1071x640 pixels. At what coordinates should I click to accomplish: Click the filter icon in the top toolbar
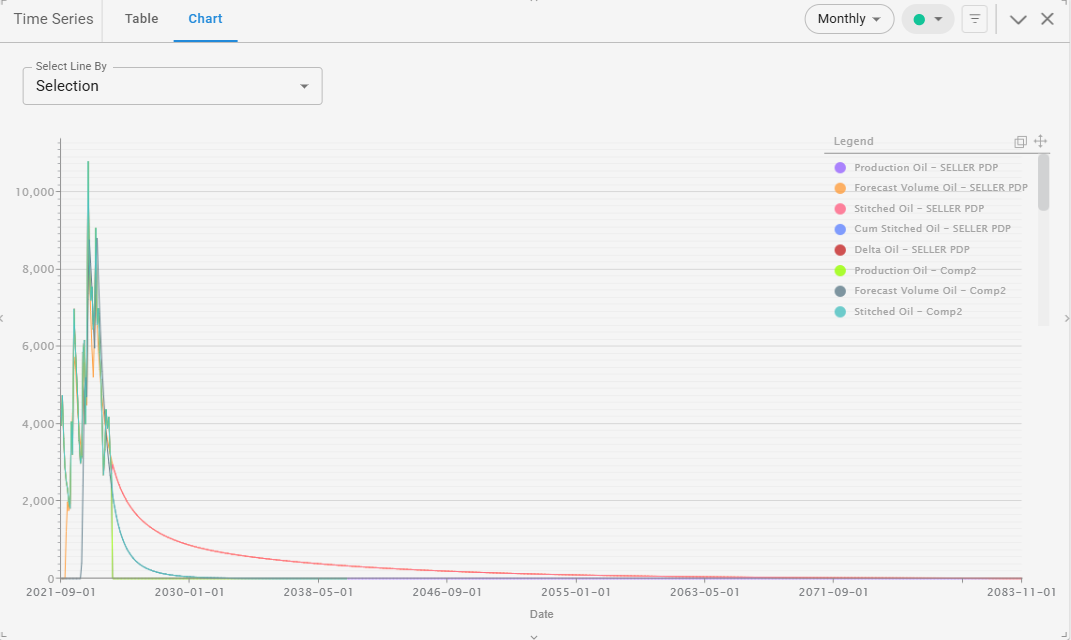(x=974, y=19)
